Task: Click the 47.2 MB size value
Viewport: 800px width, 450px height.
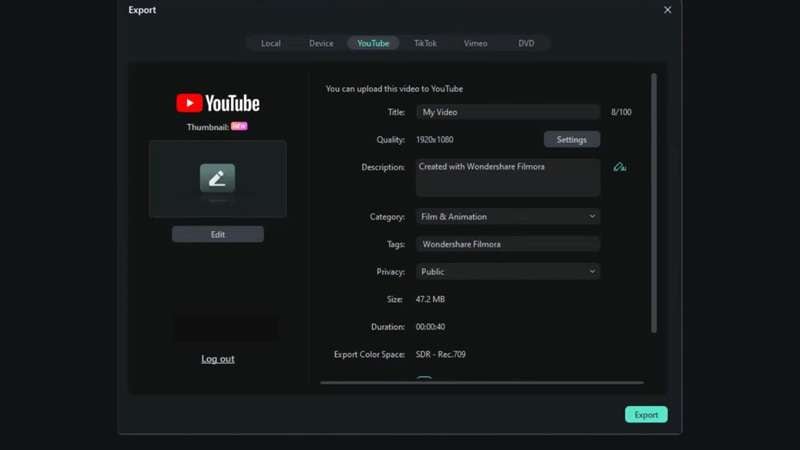Action: (430, 299)
